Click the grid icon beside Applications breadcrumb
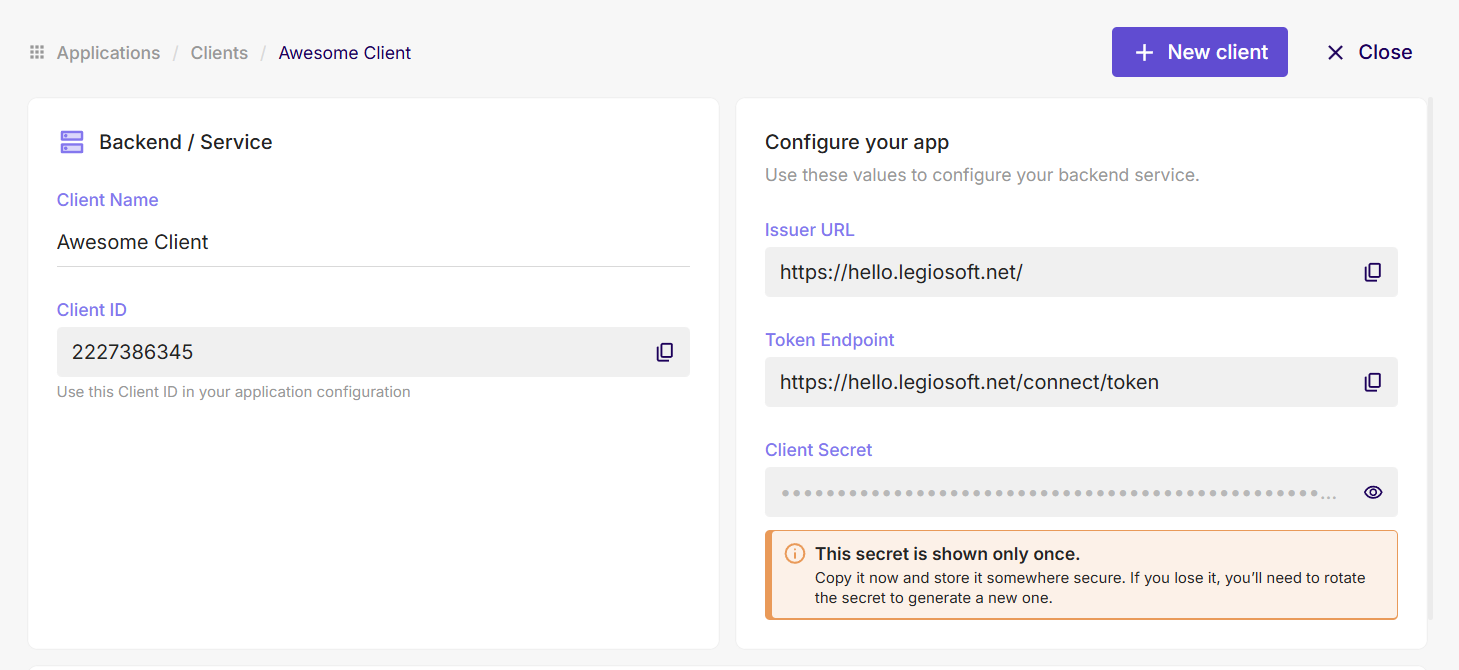The width and height of the screenshot is (1459, 670). [x=36, y=52]
